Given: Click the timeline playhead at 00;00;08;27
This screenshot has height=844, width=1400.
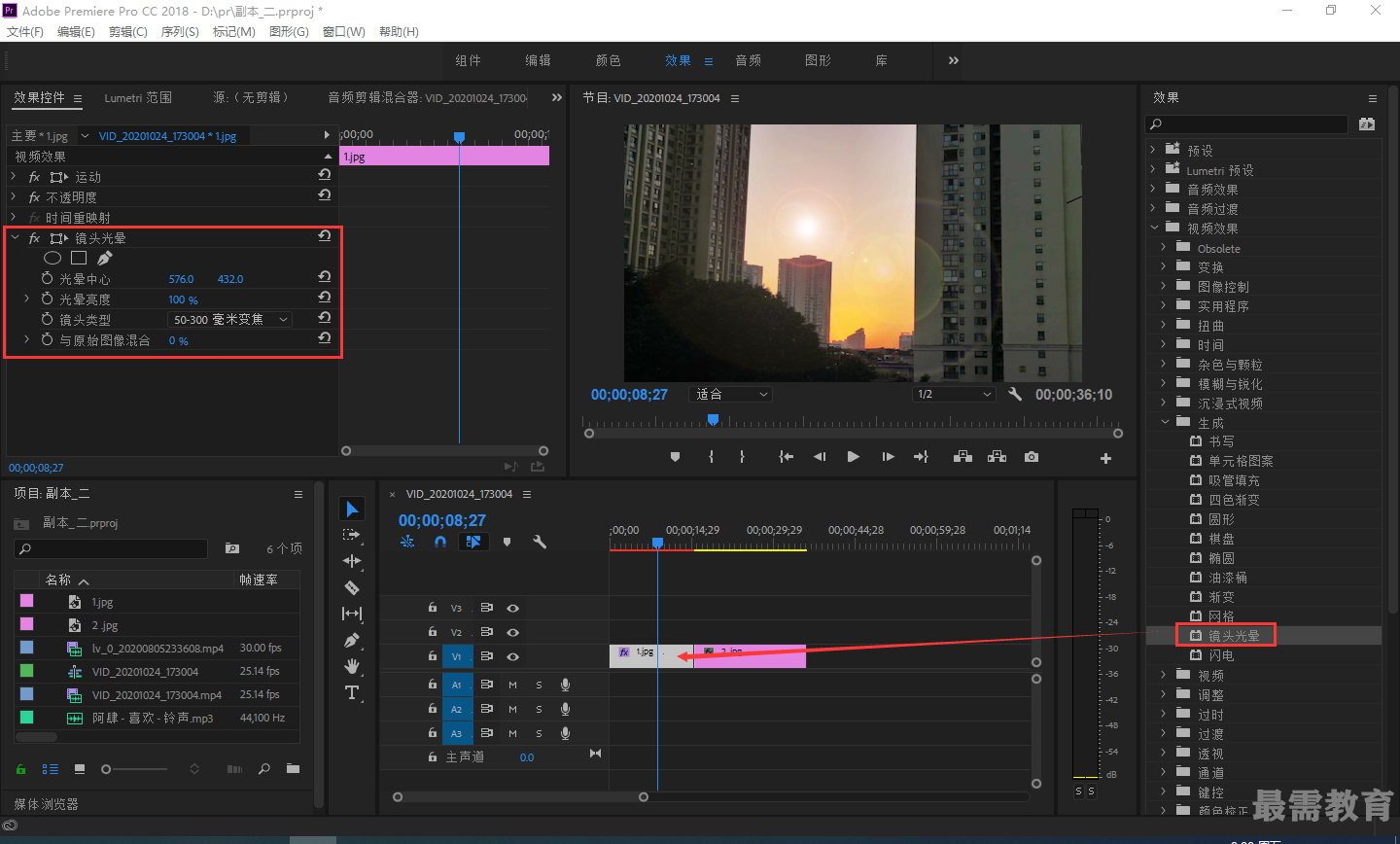Looking at the screenshot, I should [657, 543].
